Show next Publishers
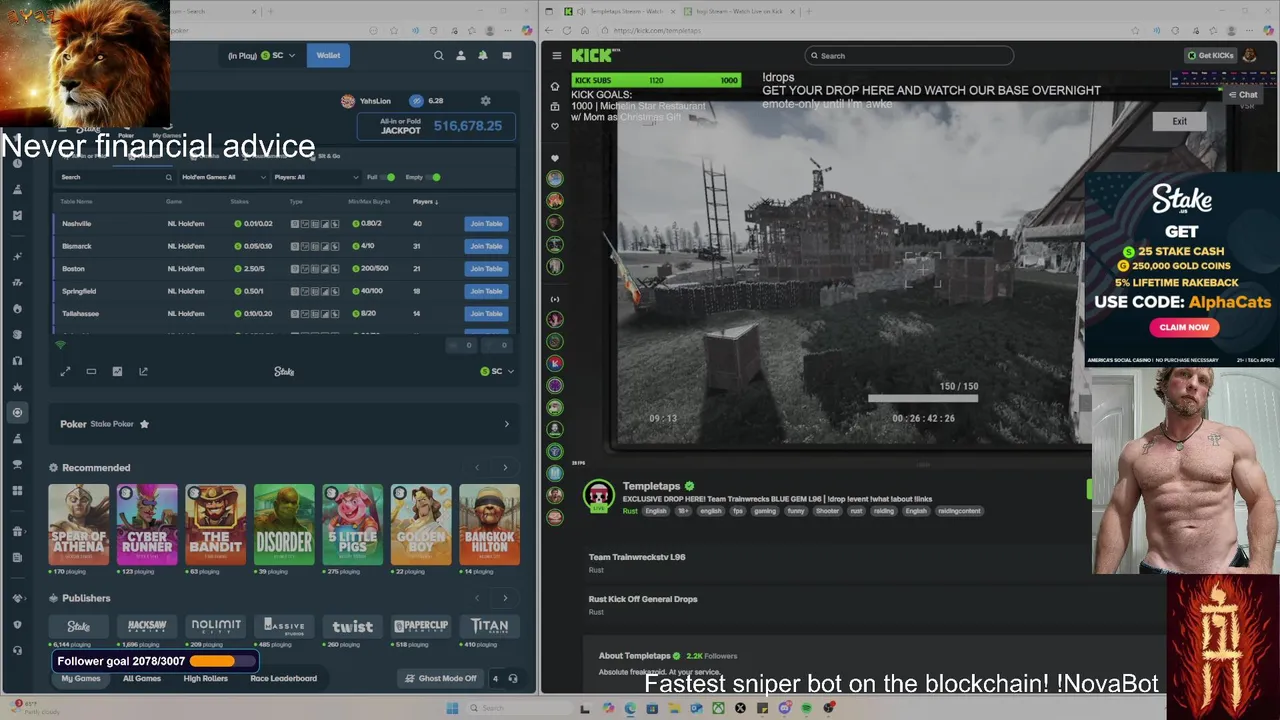 point(505,598)
